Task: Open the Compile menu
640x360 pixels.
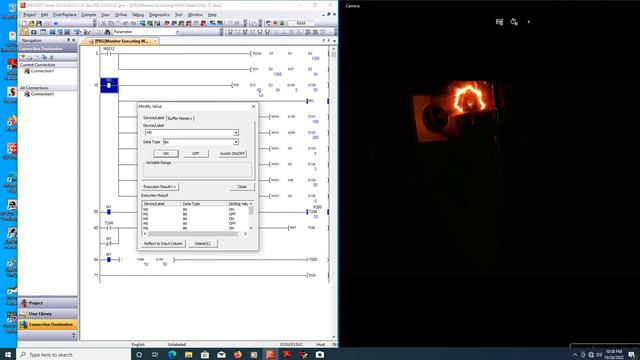Action: tap(89, 15)
